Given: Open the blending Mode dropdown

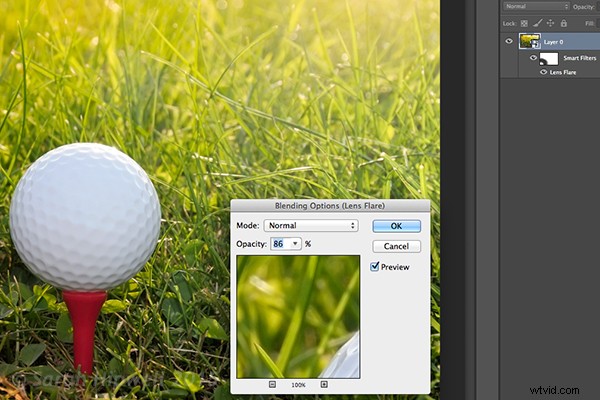Looking at the screenshot, I should [x=311, y=225].
